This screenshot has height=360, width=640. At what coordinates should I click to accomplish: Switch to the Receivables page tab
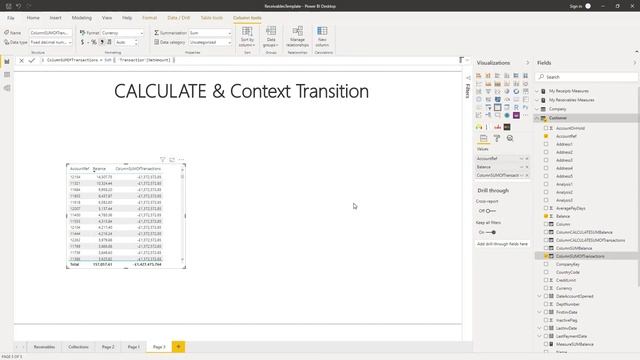[x=44, y=347]
